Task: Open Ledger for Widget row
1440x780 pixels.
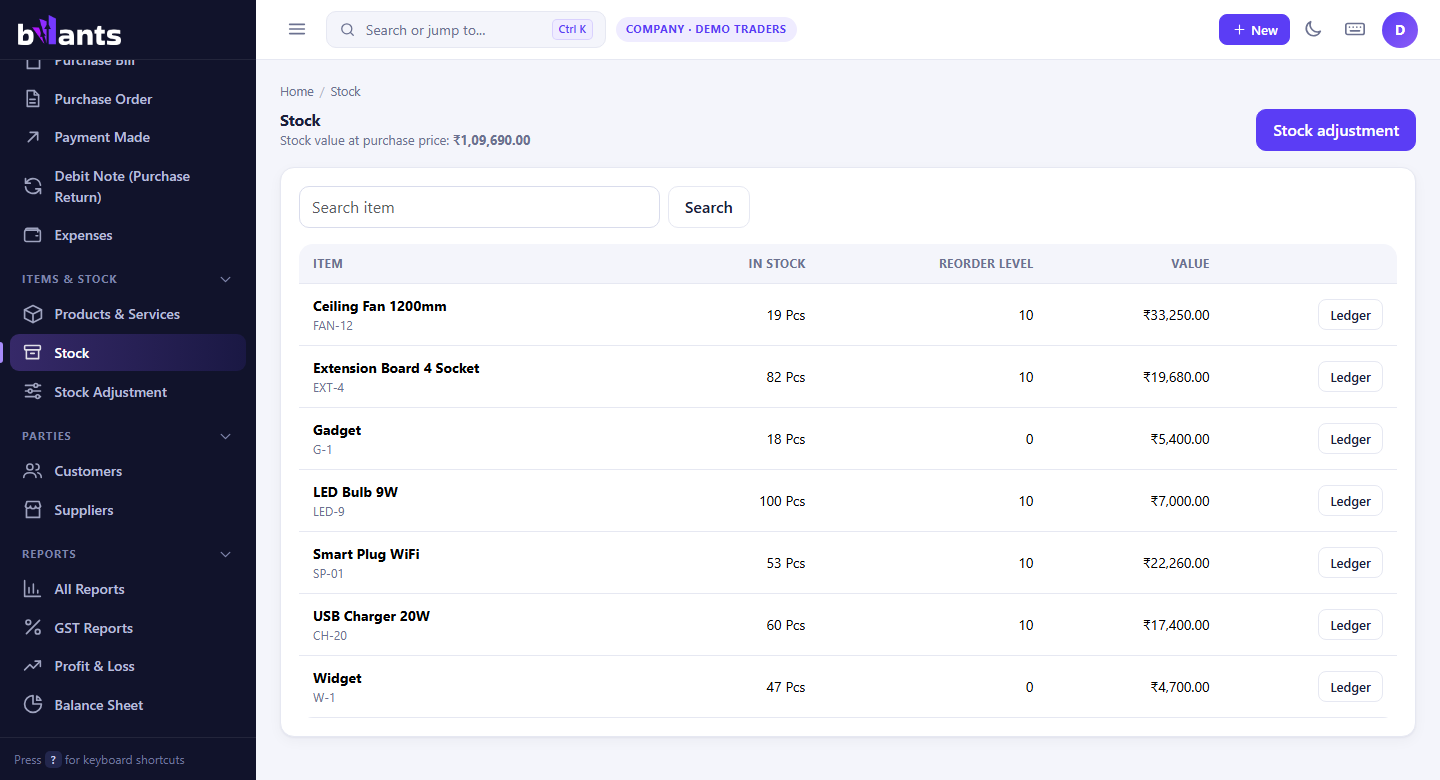Action: pyautogui.click(x=1350, y=687)
